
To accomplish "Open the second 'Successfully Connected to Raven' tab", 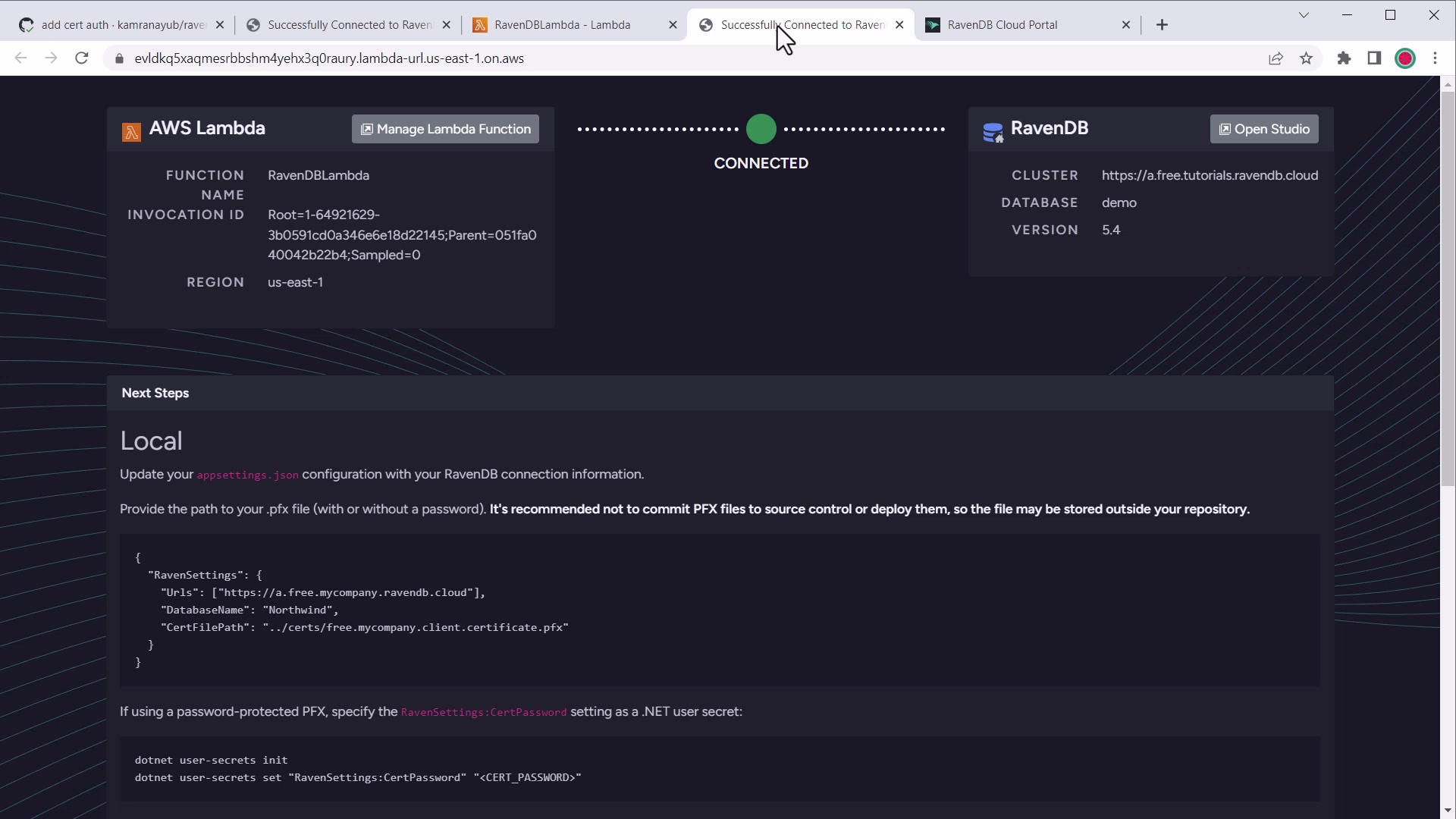I will click(x=801, y=24).
